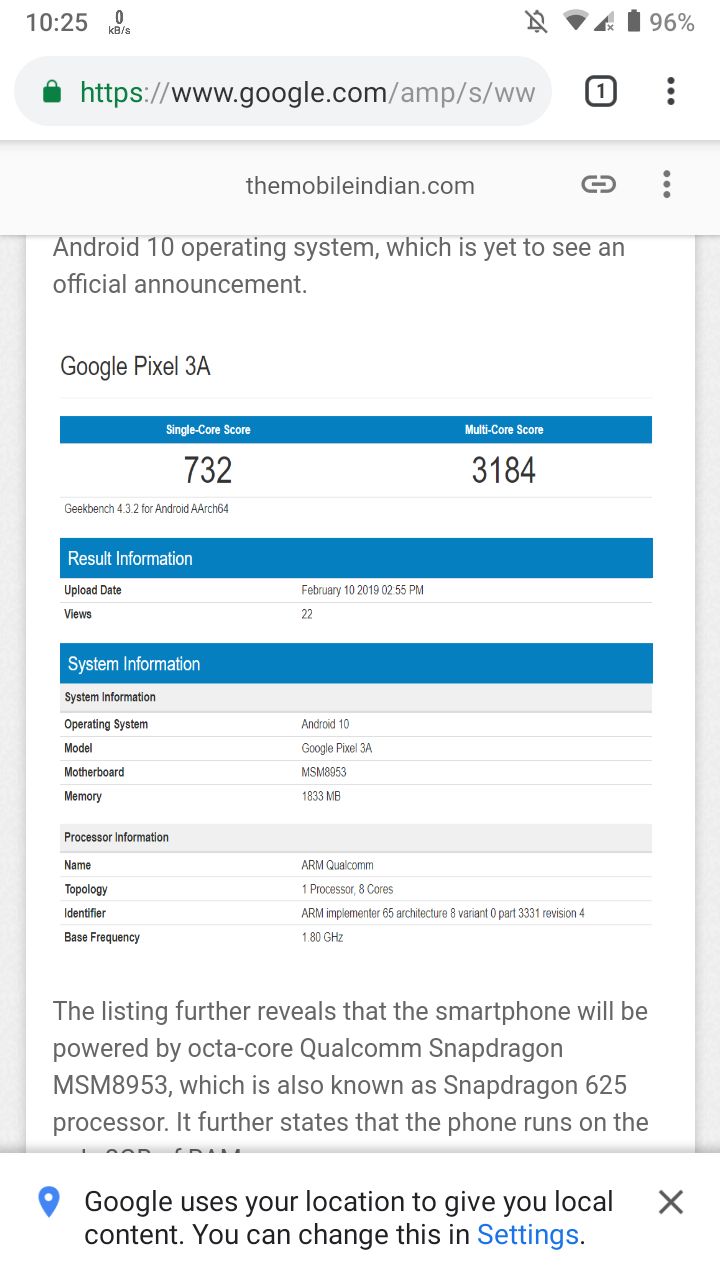
Task: Tap the System Information blue header
Action: click(x=356, y=663)
